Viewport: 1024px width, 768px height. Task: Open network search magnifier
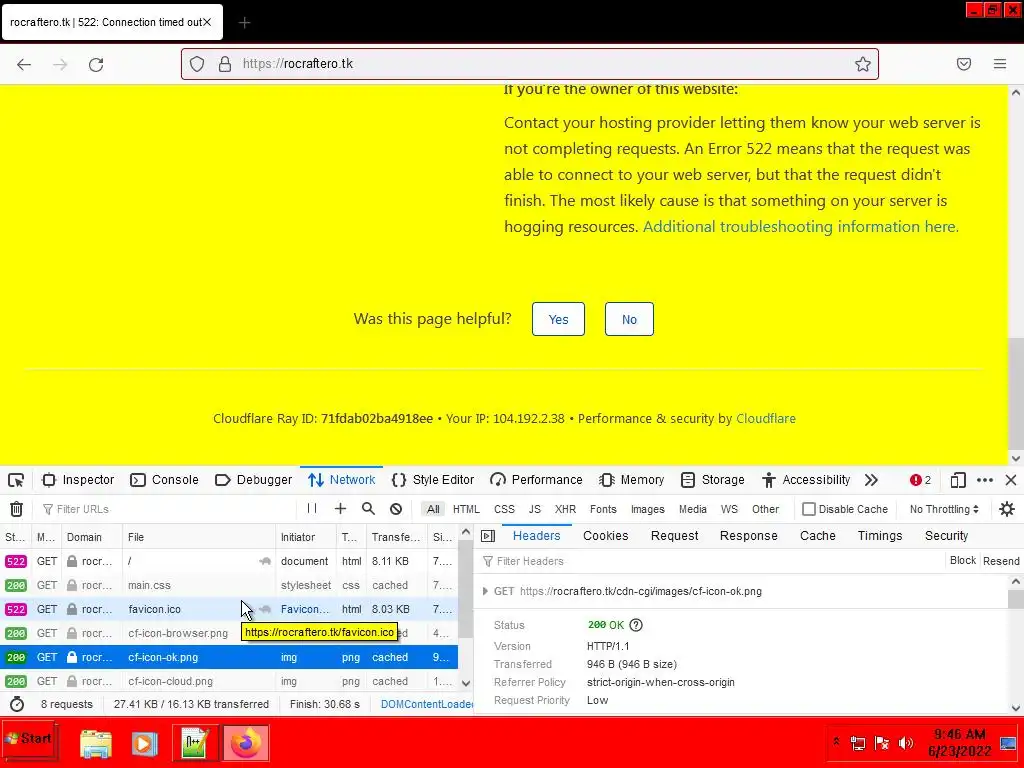point(368,508)
